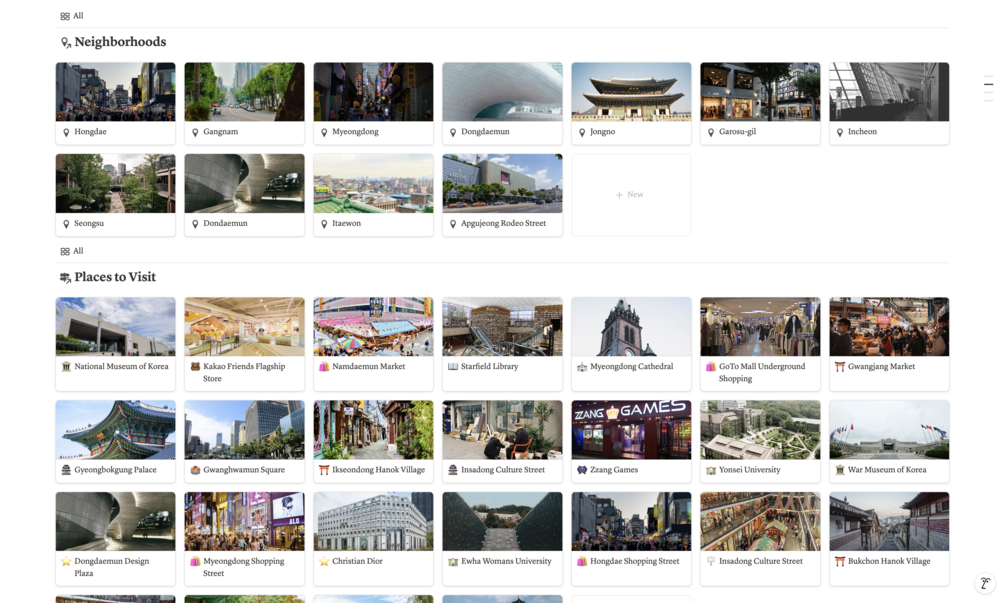Select the pin icon beside Myeongdong
This screenshot has width=1005, height=603.
tap(324, 132)
